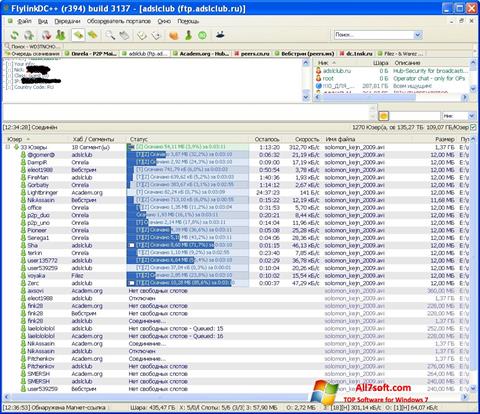Viewport: 480px width, 414px height.
Task: Switch to the Onrela - P2P hub tab
Action: 90,53
